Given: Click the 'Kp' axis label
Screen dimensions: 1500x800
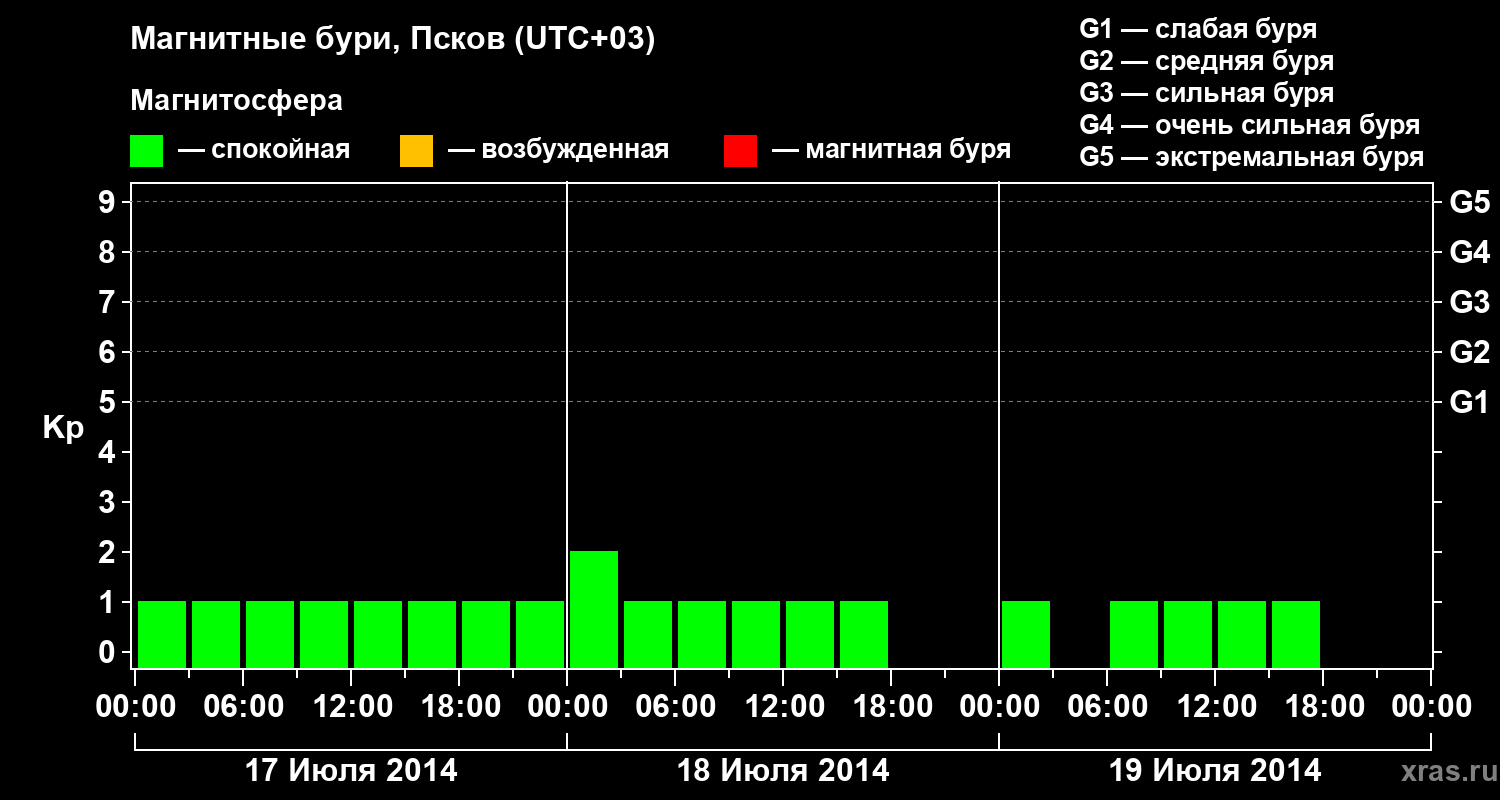Looking at the screenshot, I should [x=64, y=428].
